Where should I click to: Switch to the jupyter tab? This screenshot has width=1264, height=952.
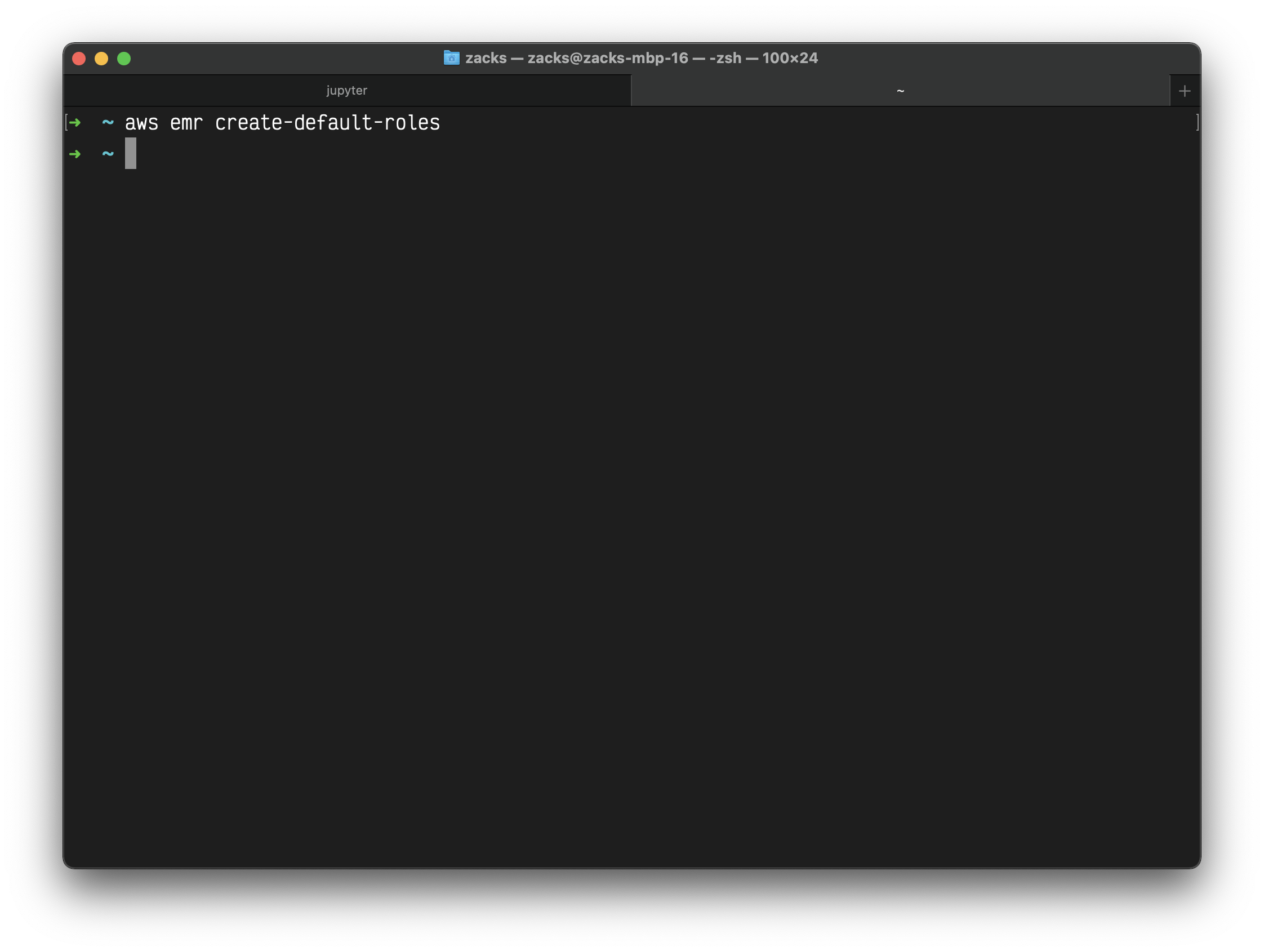coord(346,91)
